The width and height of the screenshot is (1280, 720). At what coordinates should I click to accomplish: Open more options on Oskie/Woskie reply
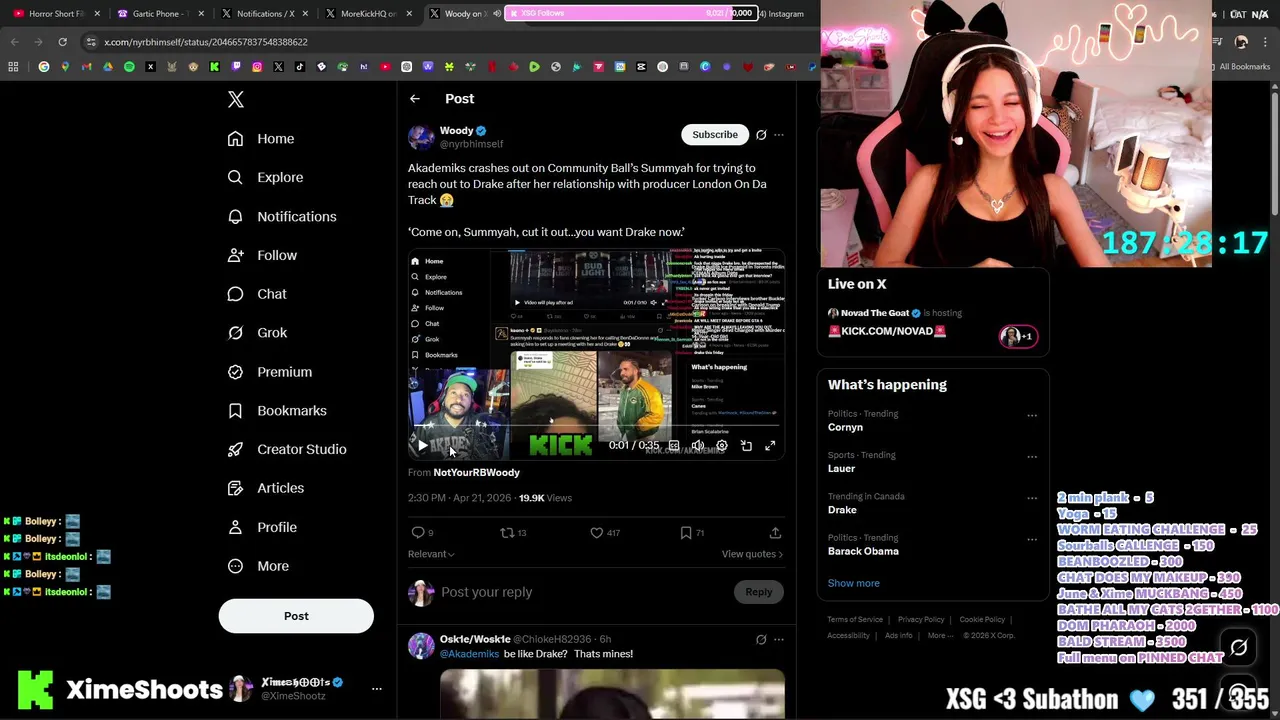click(779, 639)
